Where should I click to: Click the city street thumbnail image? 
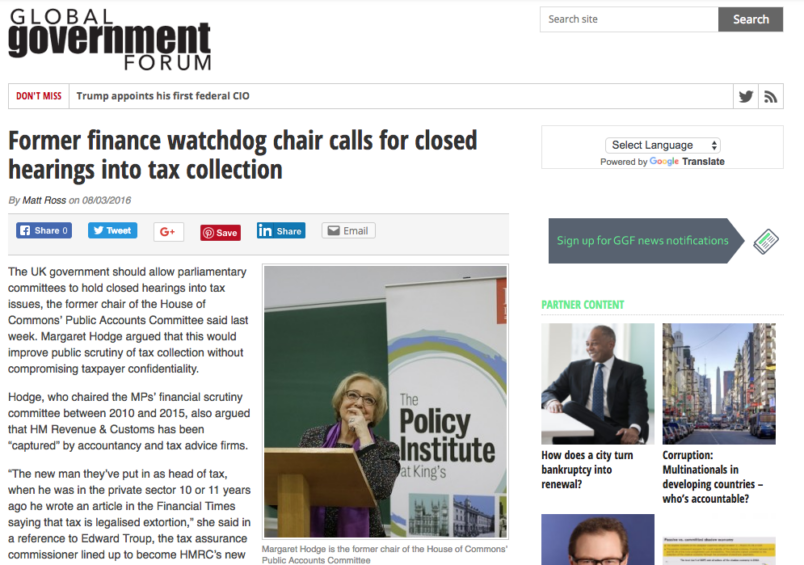719,384
